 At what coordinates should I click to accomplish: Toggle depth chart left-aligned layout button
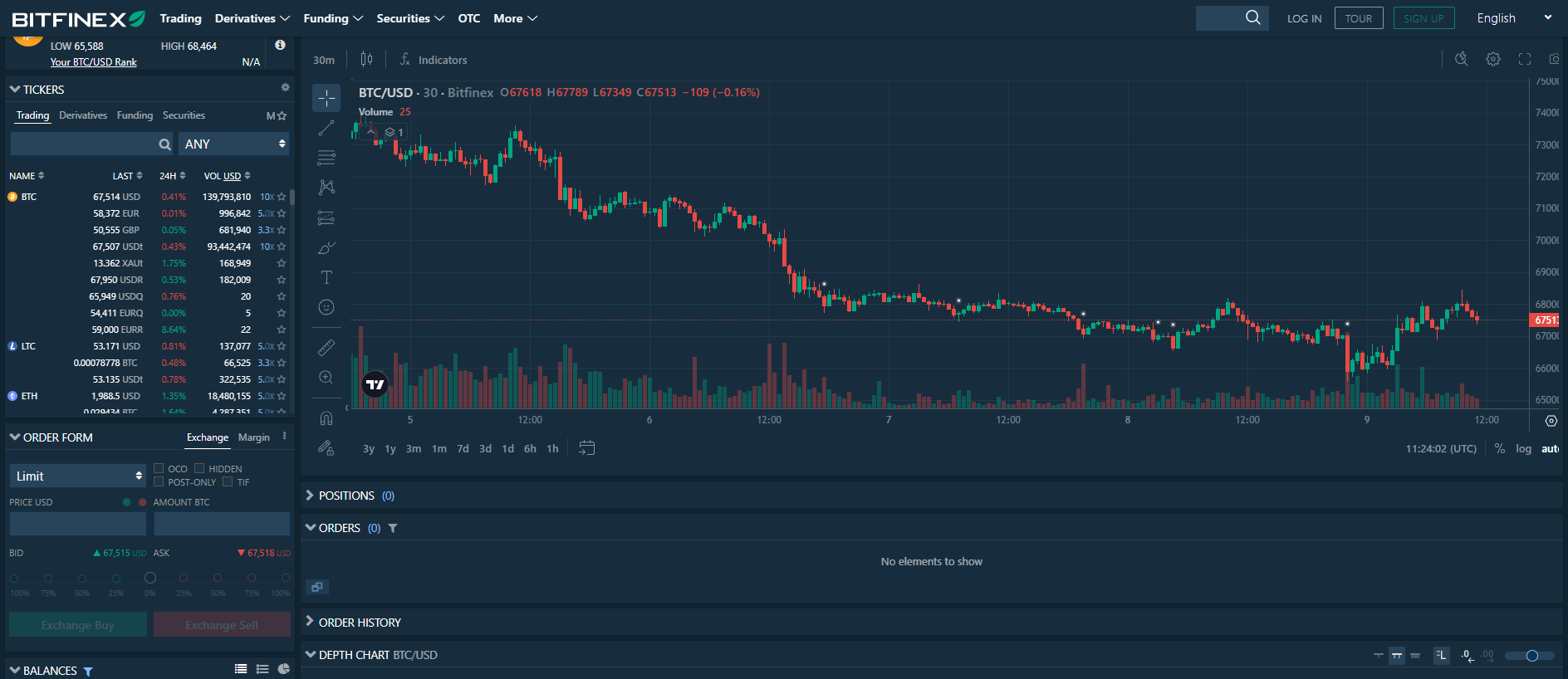pyautogui.click(x=1441, y=655)
